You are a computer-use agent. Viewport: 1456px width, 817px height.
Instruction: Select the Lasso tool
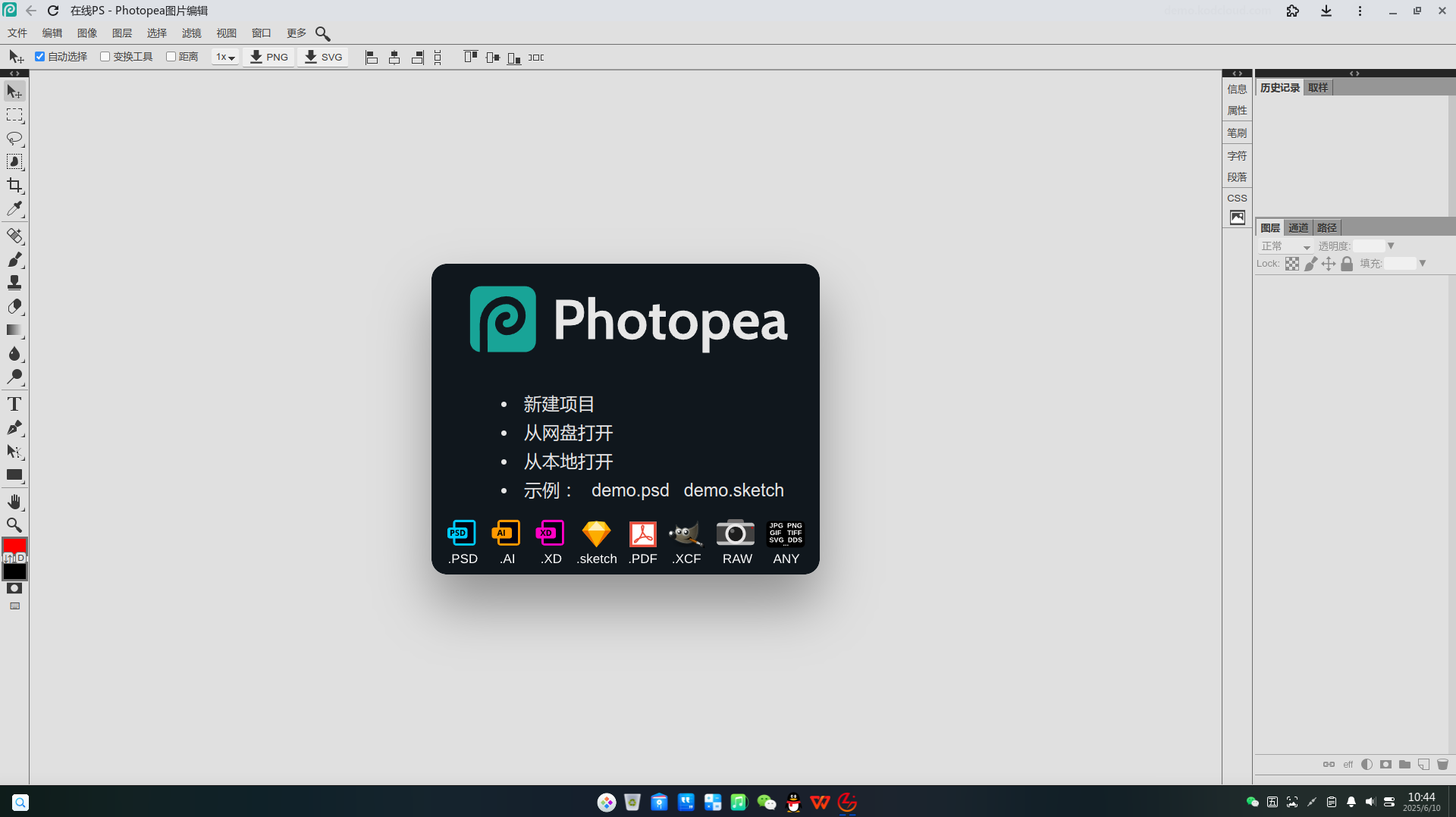point(14,139)
